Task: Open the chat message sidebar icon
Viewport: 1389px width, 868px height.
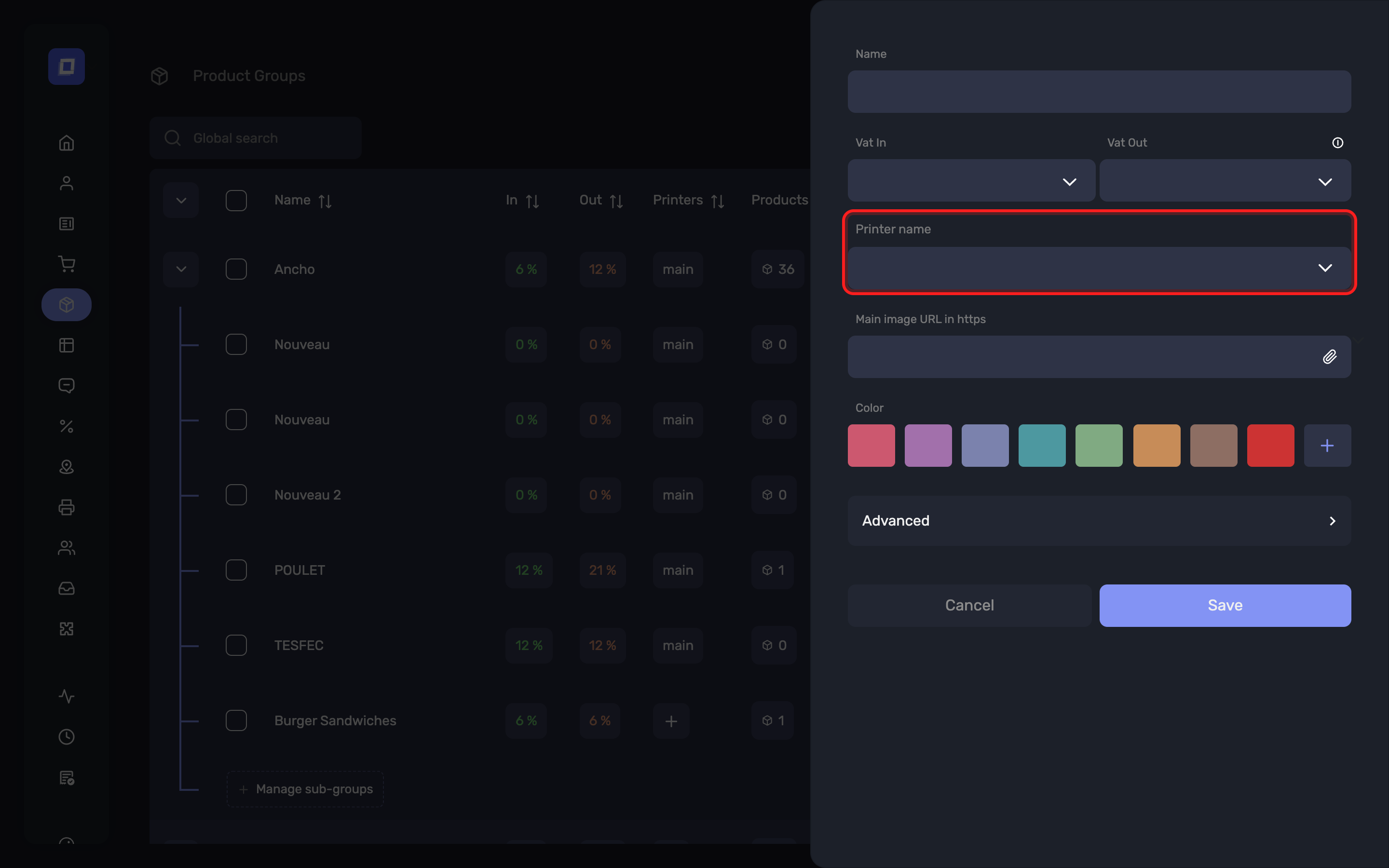Action: click(x=67, y=386)
